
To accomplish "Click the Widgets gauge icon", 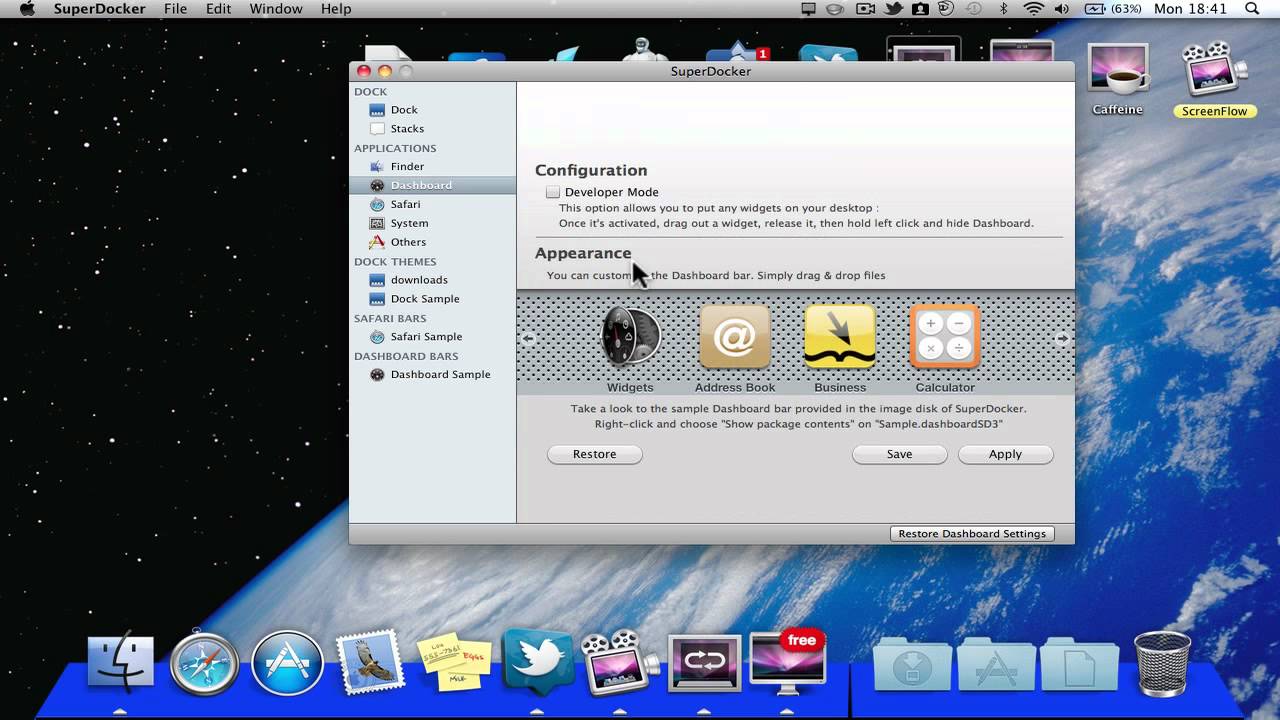I will click(630, 337).
